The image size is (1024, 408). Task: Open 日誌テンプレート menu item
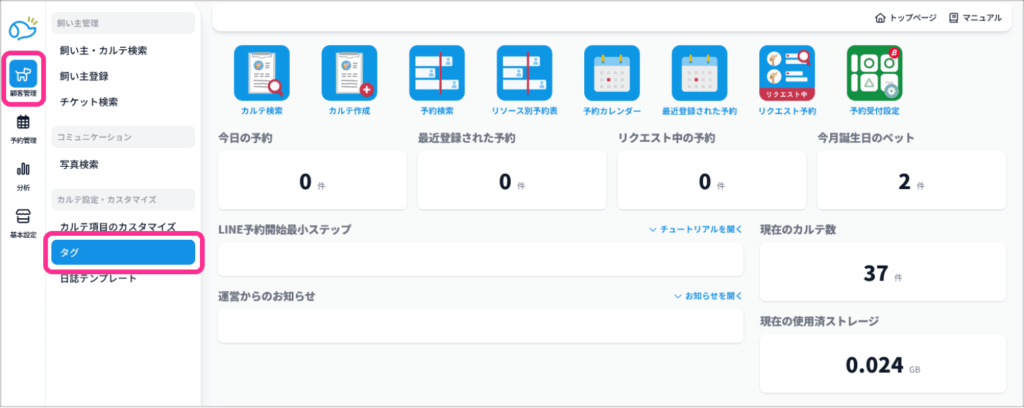pos(98,278)
